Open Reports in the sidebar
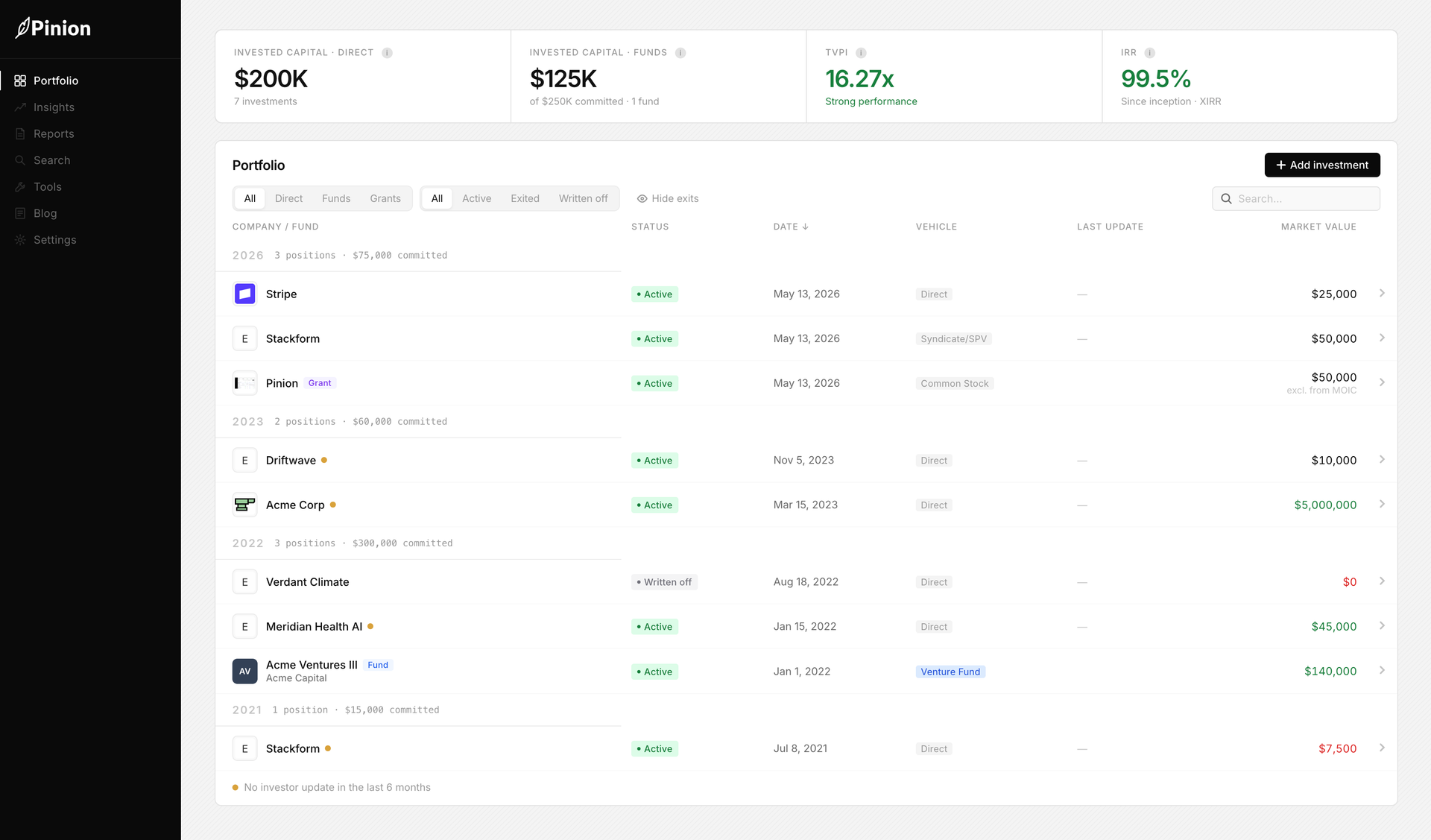This screenshot has width=1431, height=840. click(54, 134)
